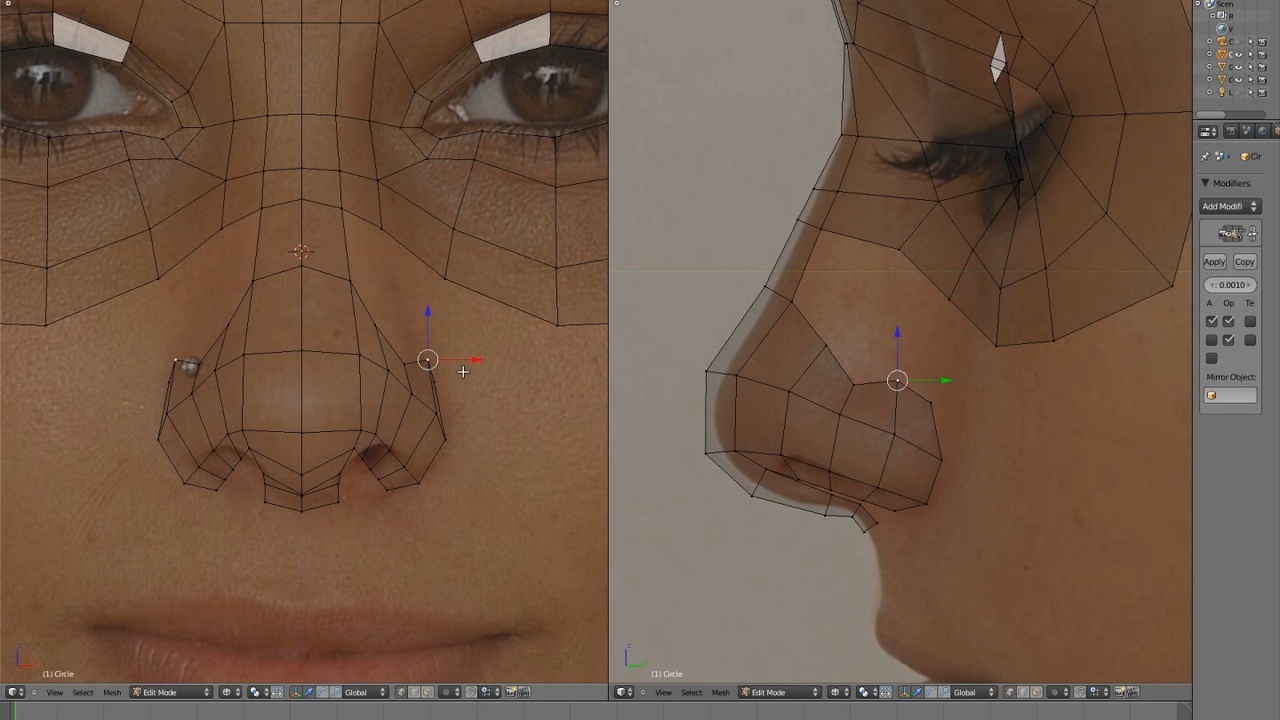Activate the translate arrow manipulator icon
This screenshot has height=720, width=1280.
pyautogui.click(x=309, y=692)
